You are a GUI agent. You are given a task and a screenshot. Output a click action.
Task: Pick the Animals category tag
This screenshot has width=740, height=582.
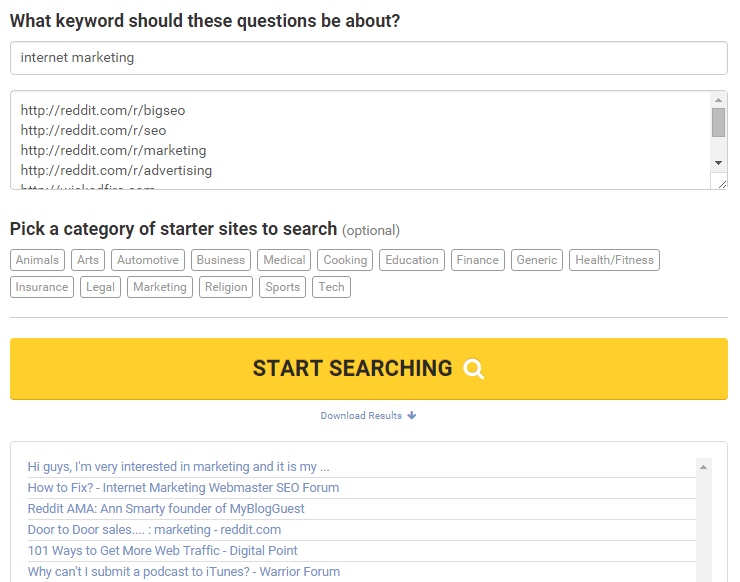click(37, 260)
